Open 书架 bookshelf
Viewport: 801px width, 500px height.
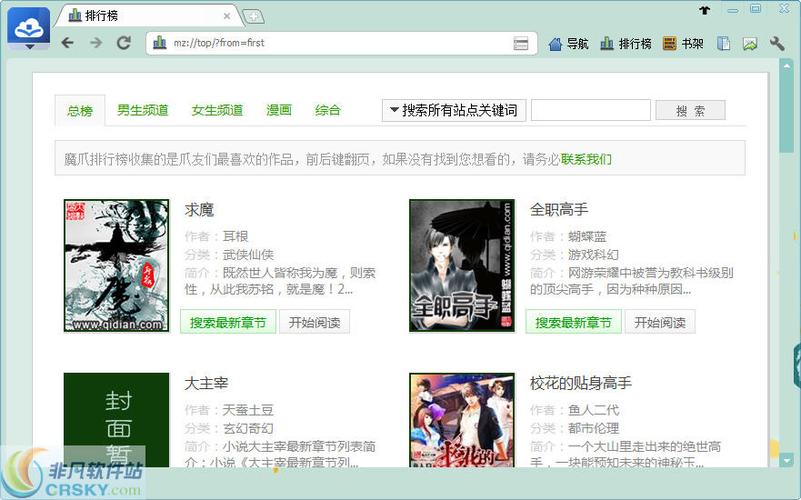683,44
